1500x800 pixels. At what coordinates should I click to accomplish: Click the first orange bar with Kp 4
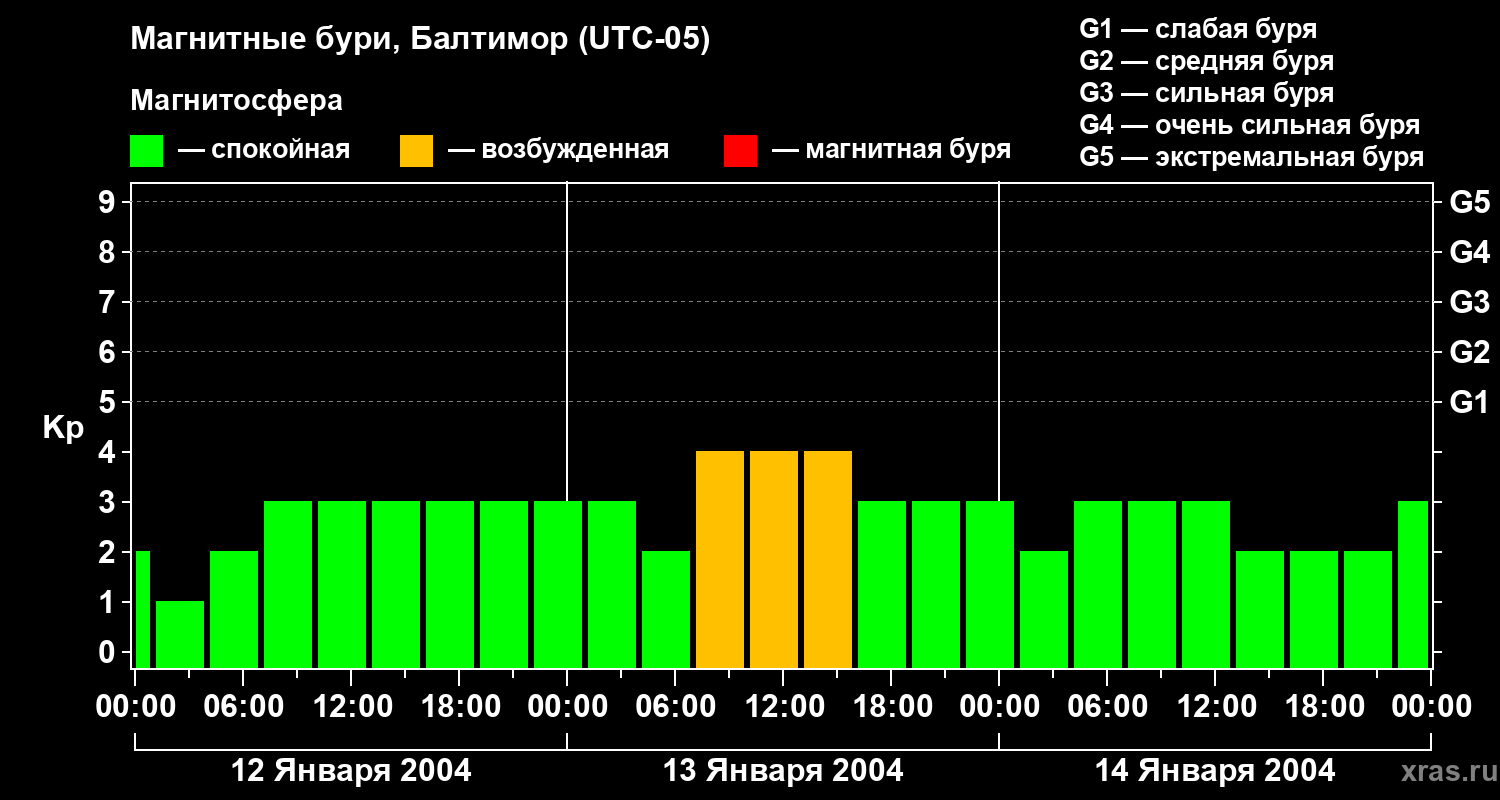click(720, 559)
